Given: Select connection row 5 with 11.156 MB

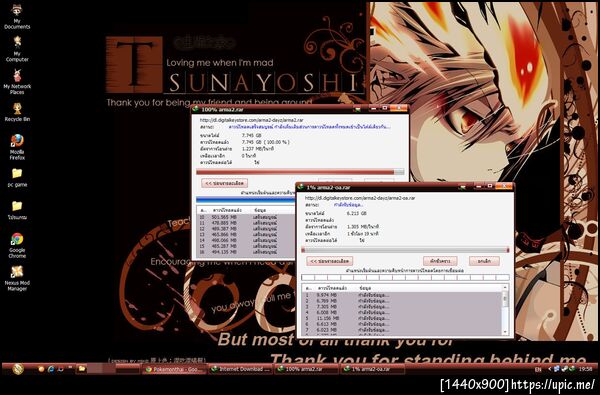Looking at the screenshot, I should pyautogui.click(x=401, y=318).
